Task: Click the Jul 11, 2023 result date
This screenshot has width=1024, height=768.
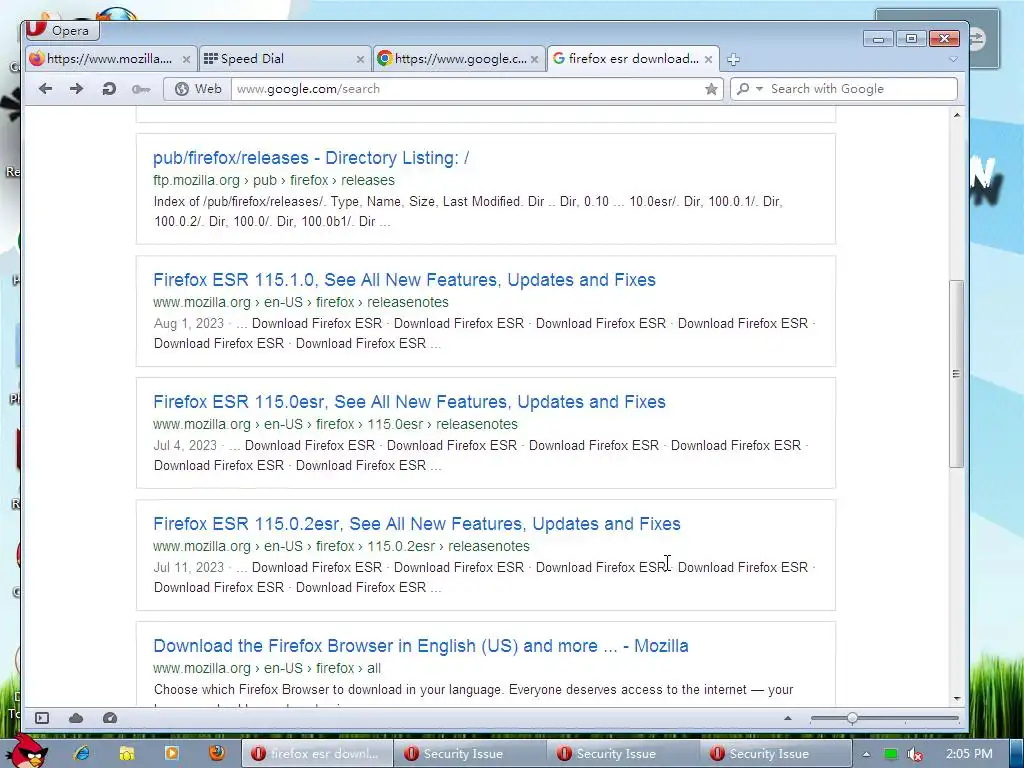Action: tap(189, 568)
